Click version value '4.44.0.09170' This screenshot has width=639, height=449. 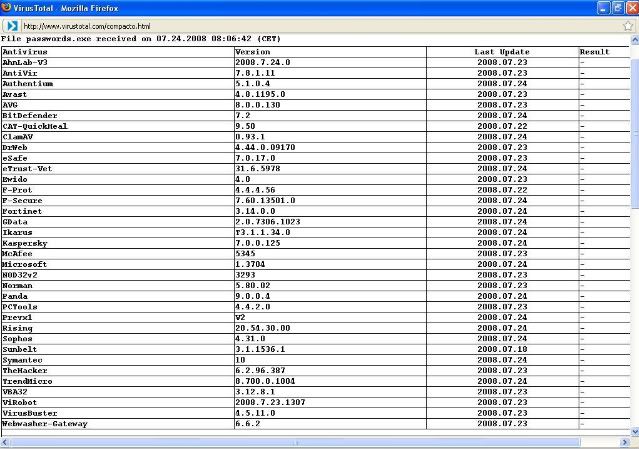pos(265,147)
